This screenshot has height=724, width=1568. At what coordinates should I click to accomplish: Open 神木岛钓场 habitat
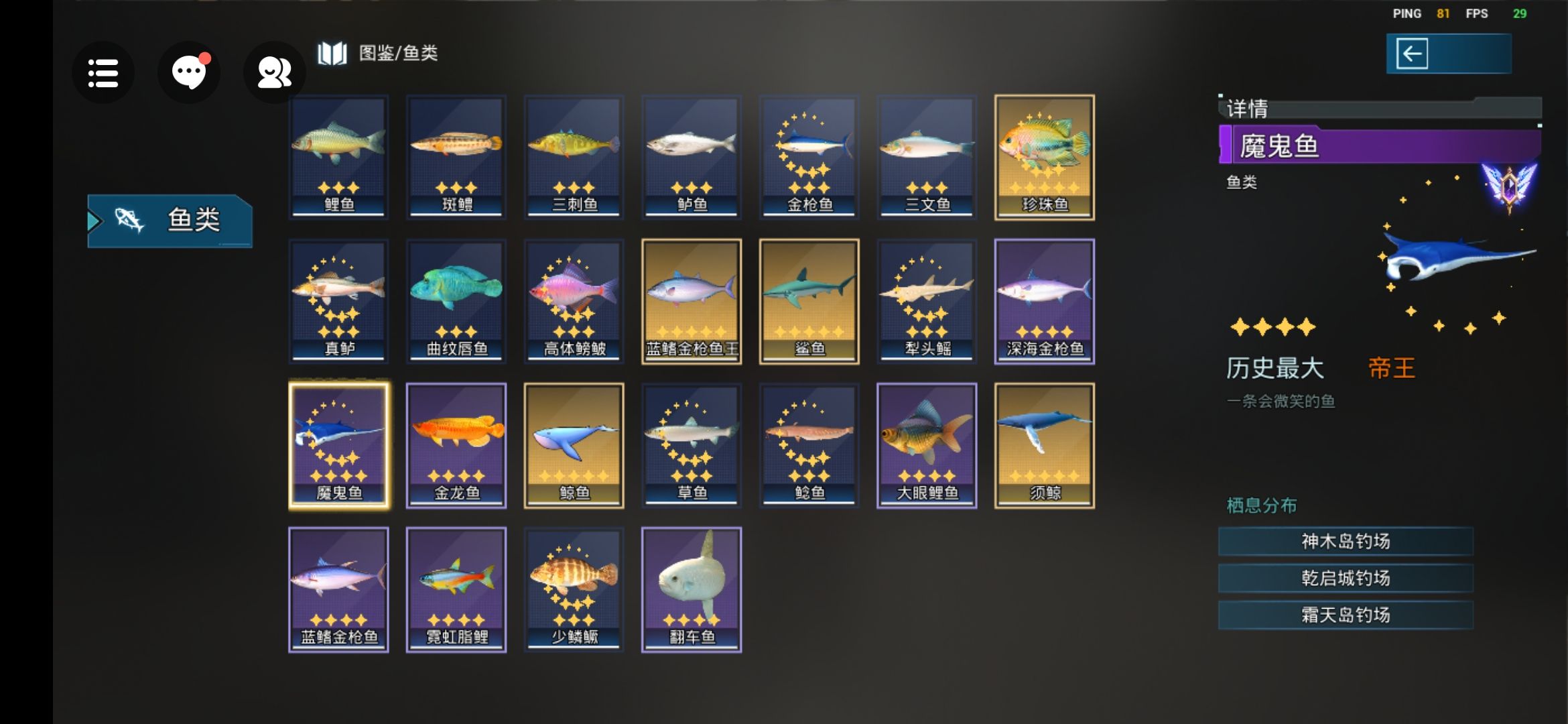click(1346, 542)
